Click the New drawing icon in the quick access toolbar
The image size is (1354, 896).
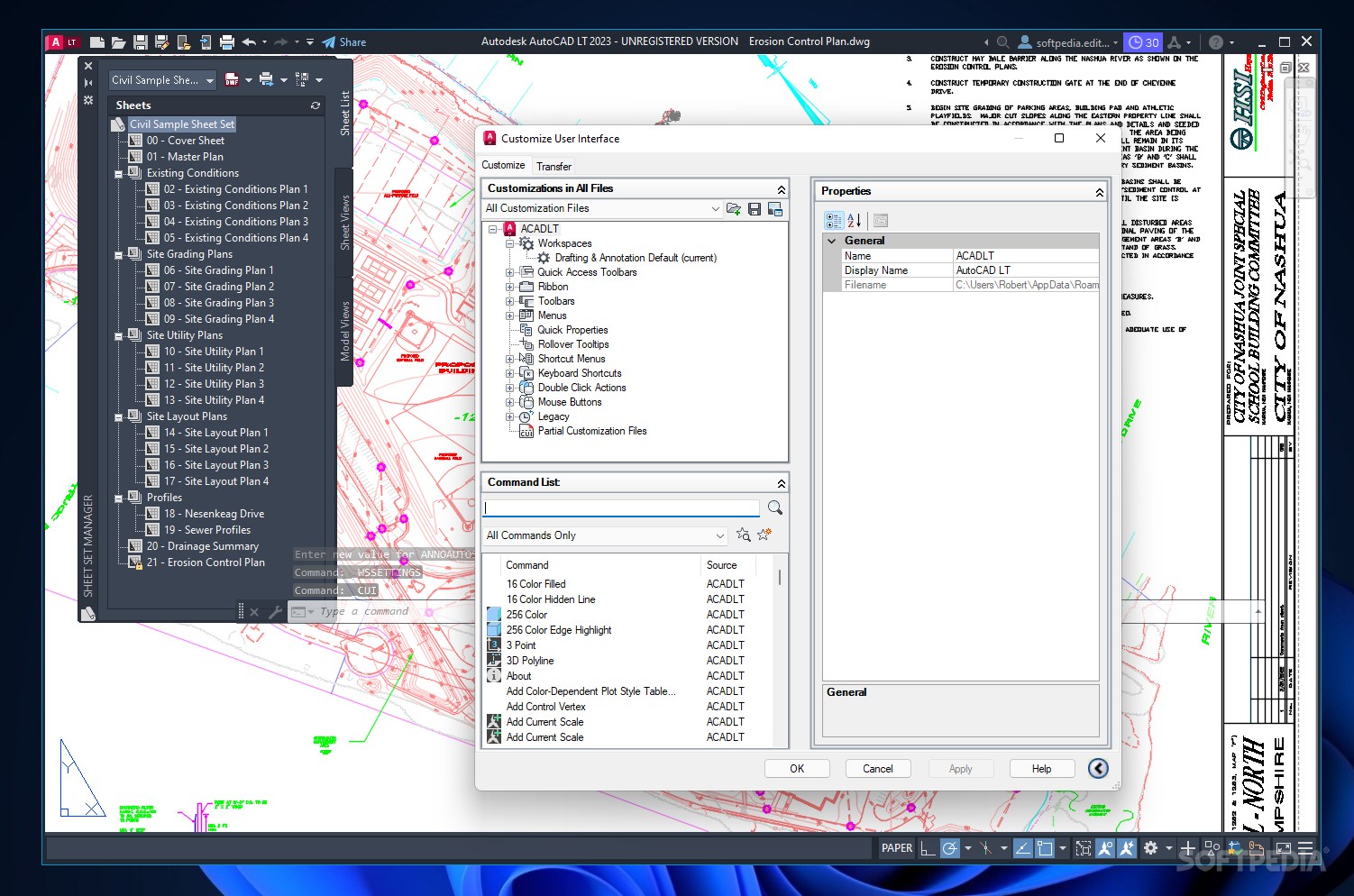[x=97, y=42]
